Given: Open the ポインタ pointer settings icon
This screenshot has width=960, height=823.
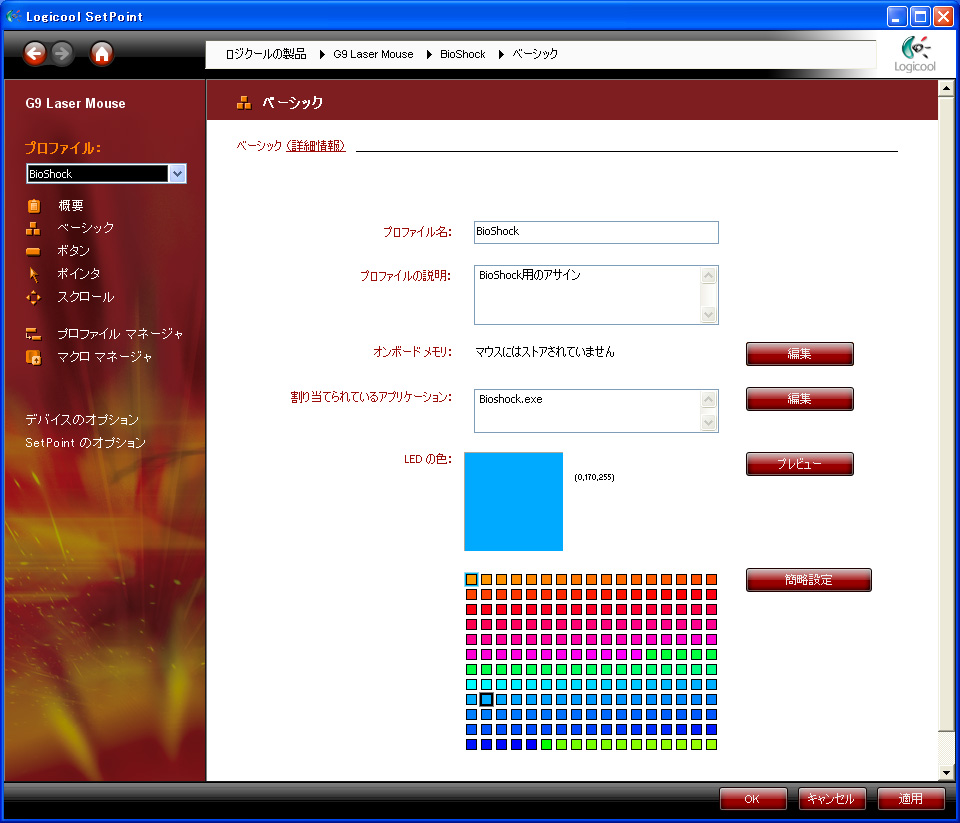Looking at the screenshot, I should (34, 274).
